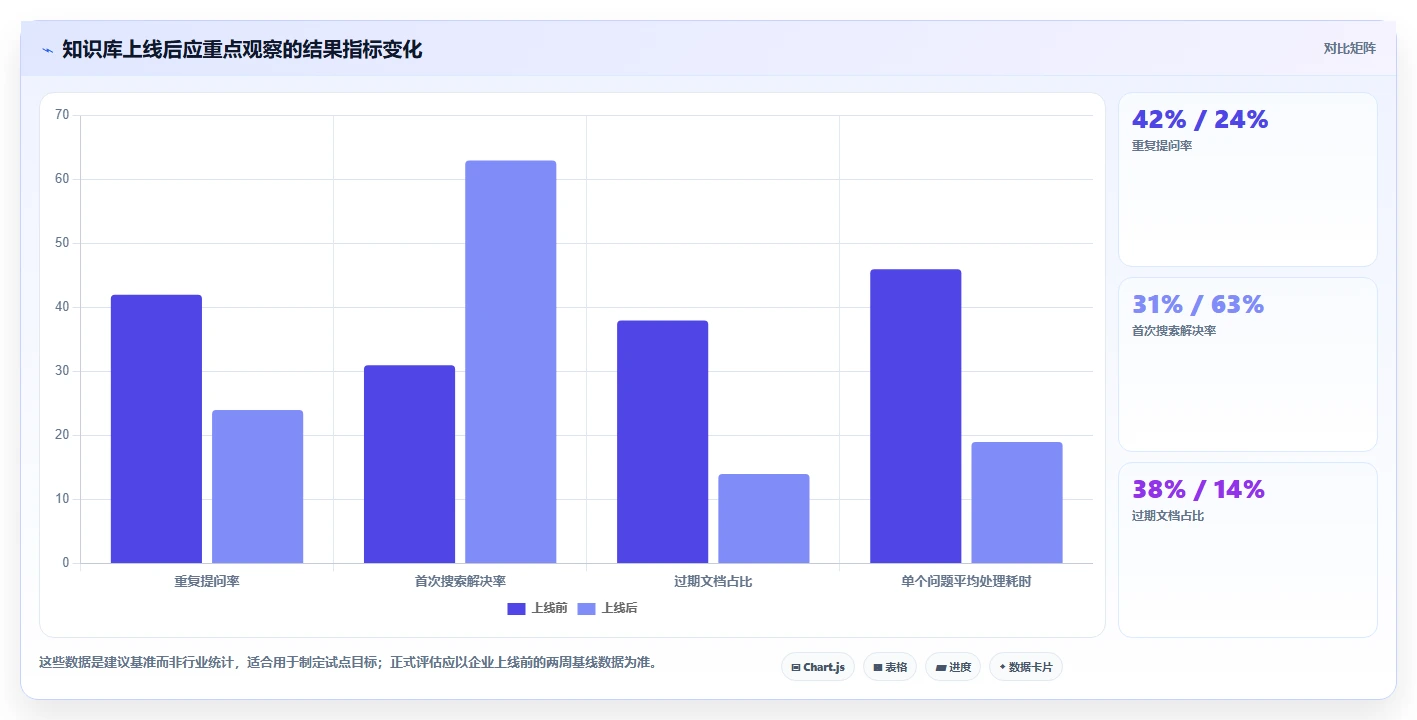This screenshot has width=1417, height=720.
Task: Click the 70 y-axis tick label
Action: [62, 115]
